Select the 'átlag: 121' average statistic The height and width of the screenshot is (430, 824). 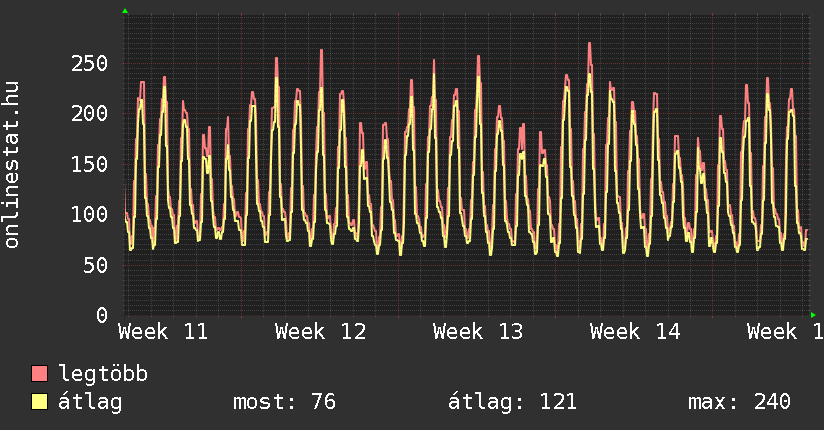point(513,402)
